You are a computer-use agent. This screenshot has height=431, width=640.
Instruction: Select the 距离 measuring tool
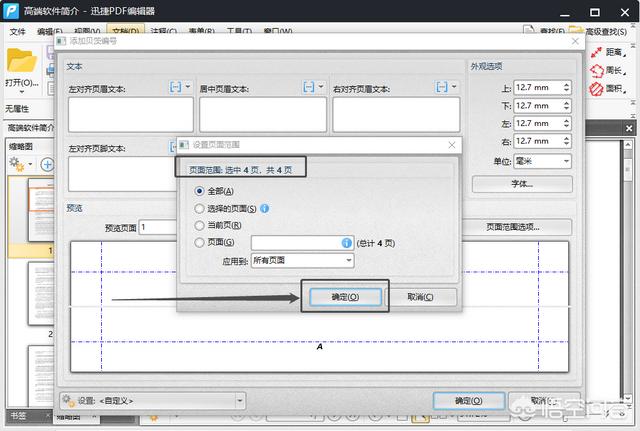tap(608, 52)
